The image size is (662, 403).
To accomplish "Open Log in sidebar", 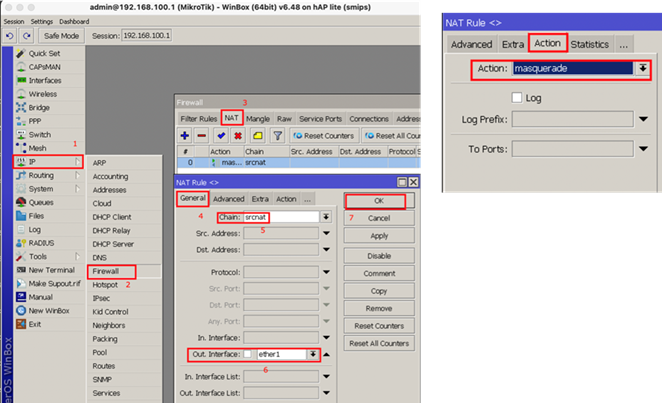I will pos(35,230).
